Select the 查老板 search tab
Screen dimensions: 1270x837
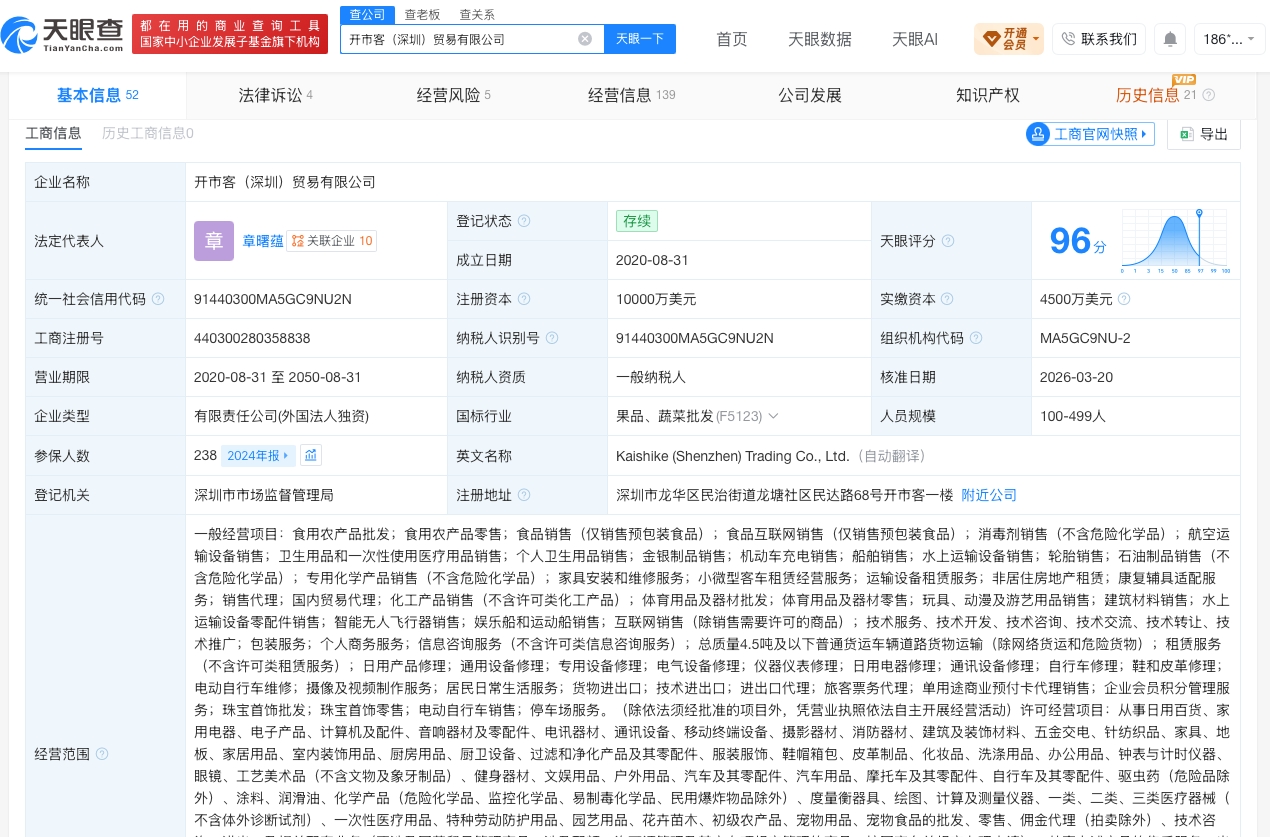[x=422, y=15]
